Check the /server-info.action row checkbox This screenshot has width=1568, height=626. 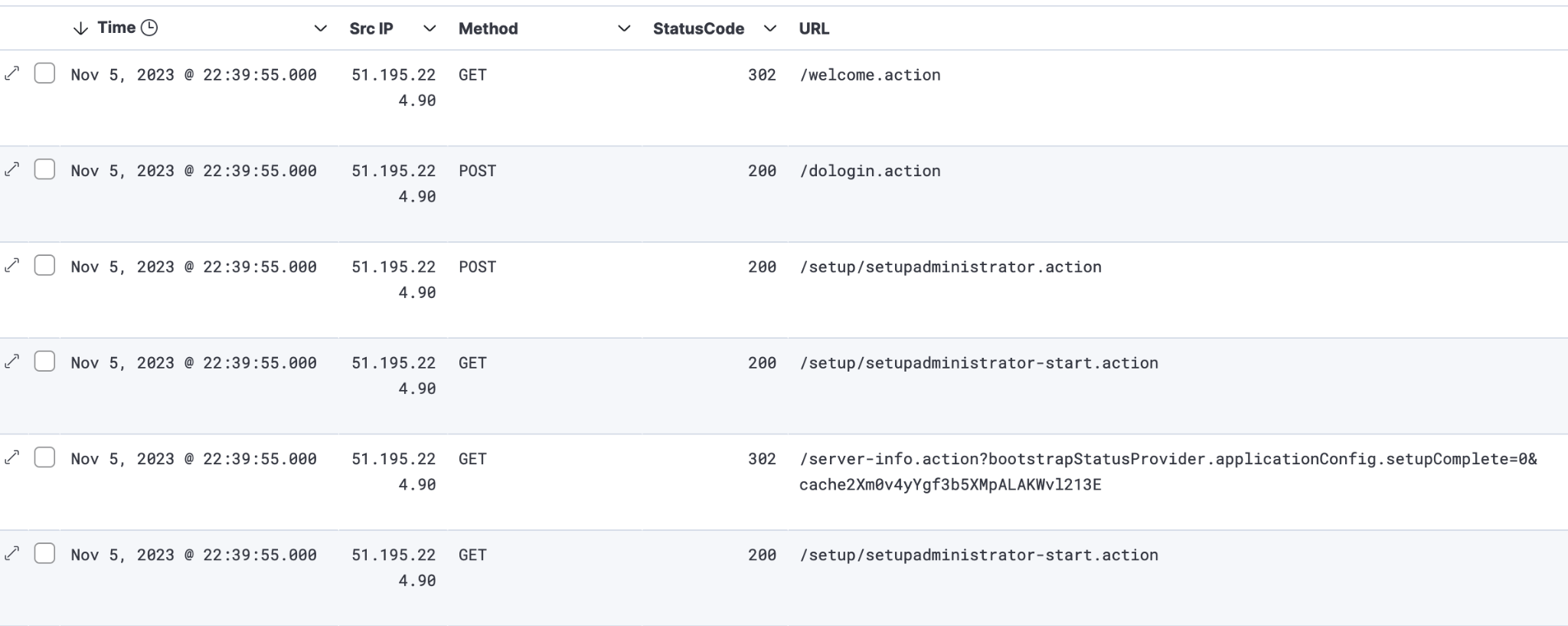tap(44, 457)
